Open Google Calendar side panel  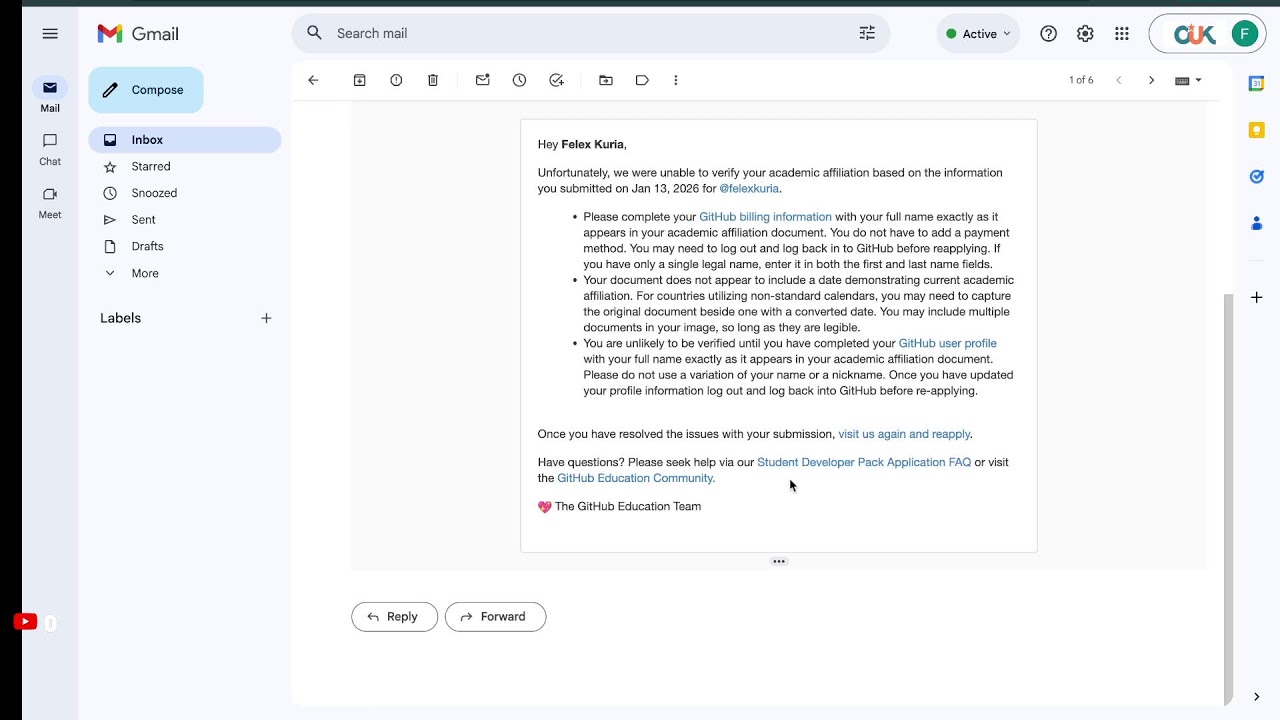coord(1257,84)
